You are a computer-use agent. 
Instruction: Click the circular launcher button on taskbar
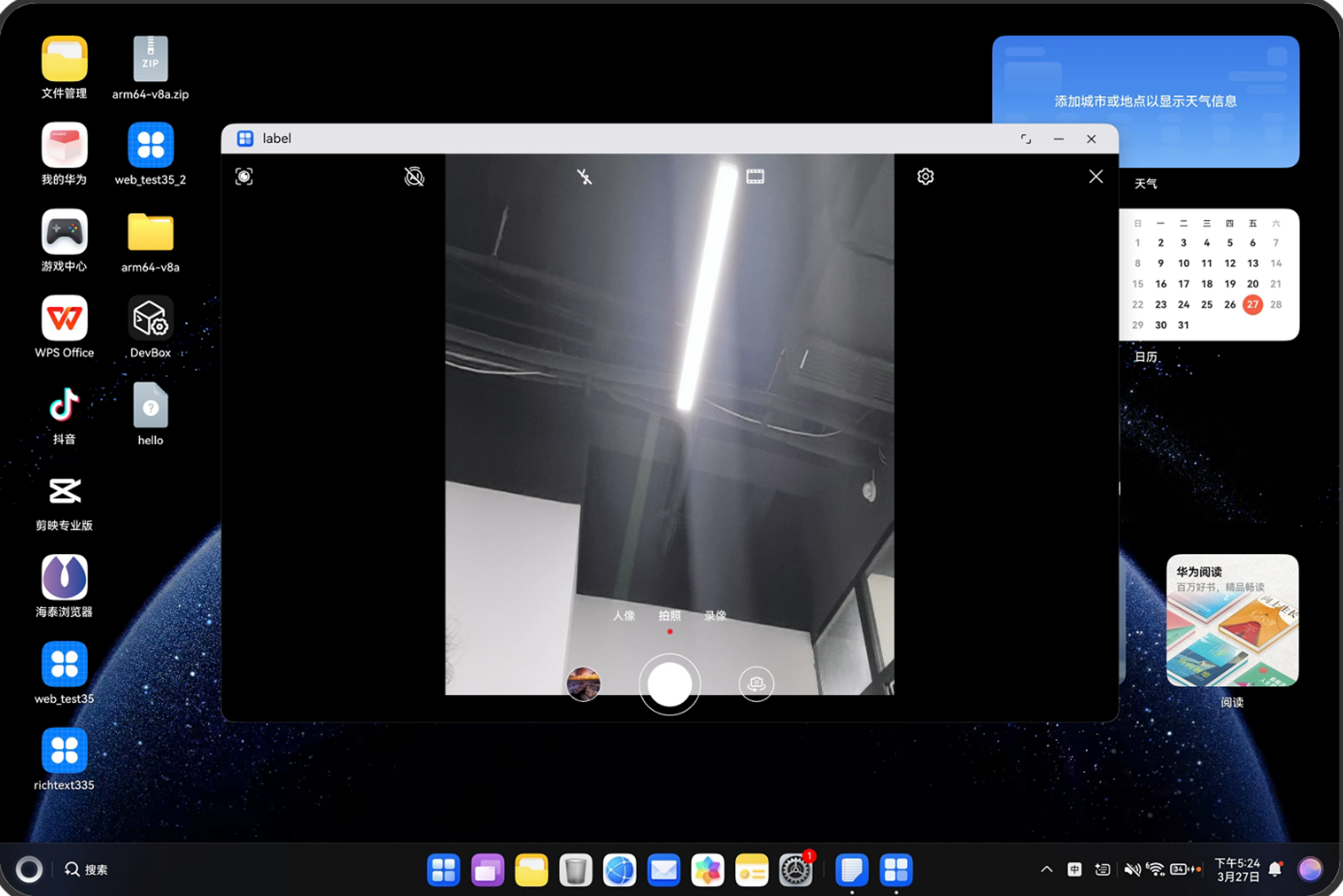coord(28,869)
